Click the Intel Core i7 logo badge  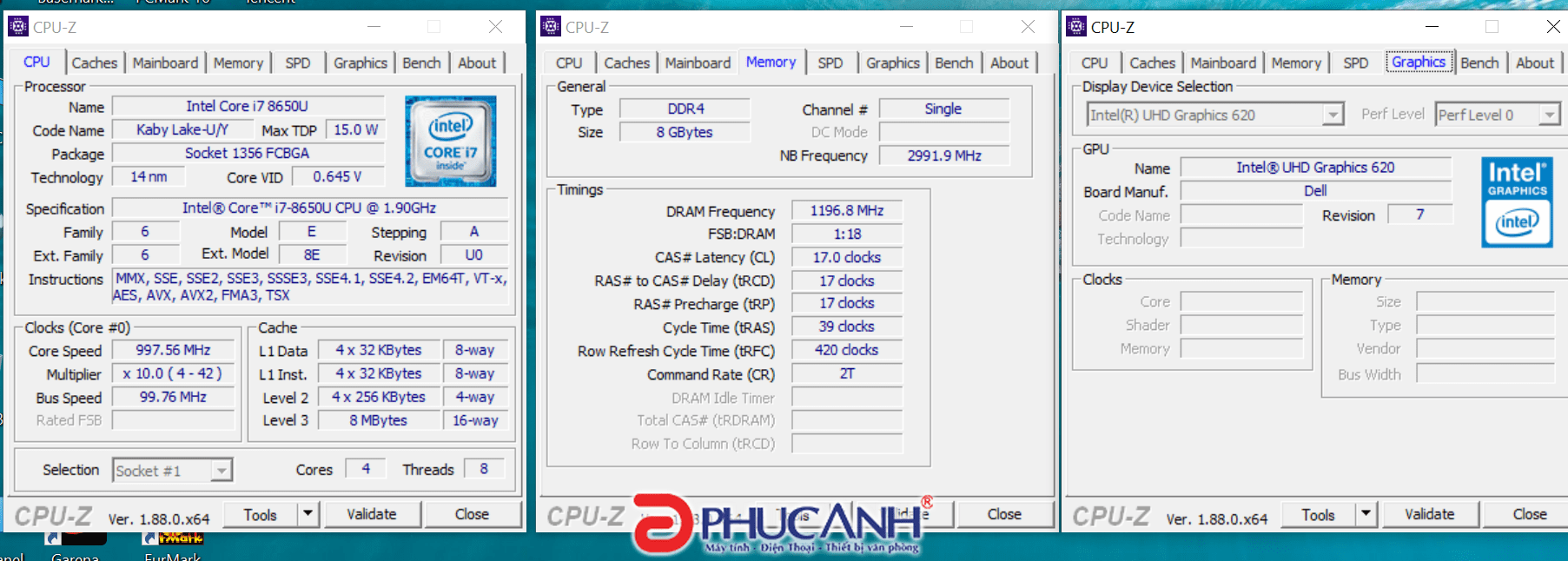450,141
